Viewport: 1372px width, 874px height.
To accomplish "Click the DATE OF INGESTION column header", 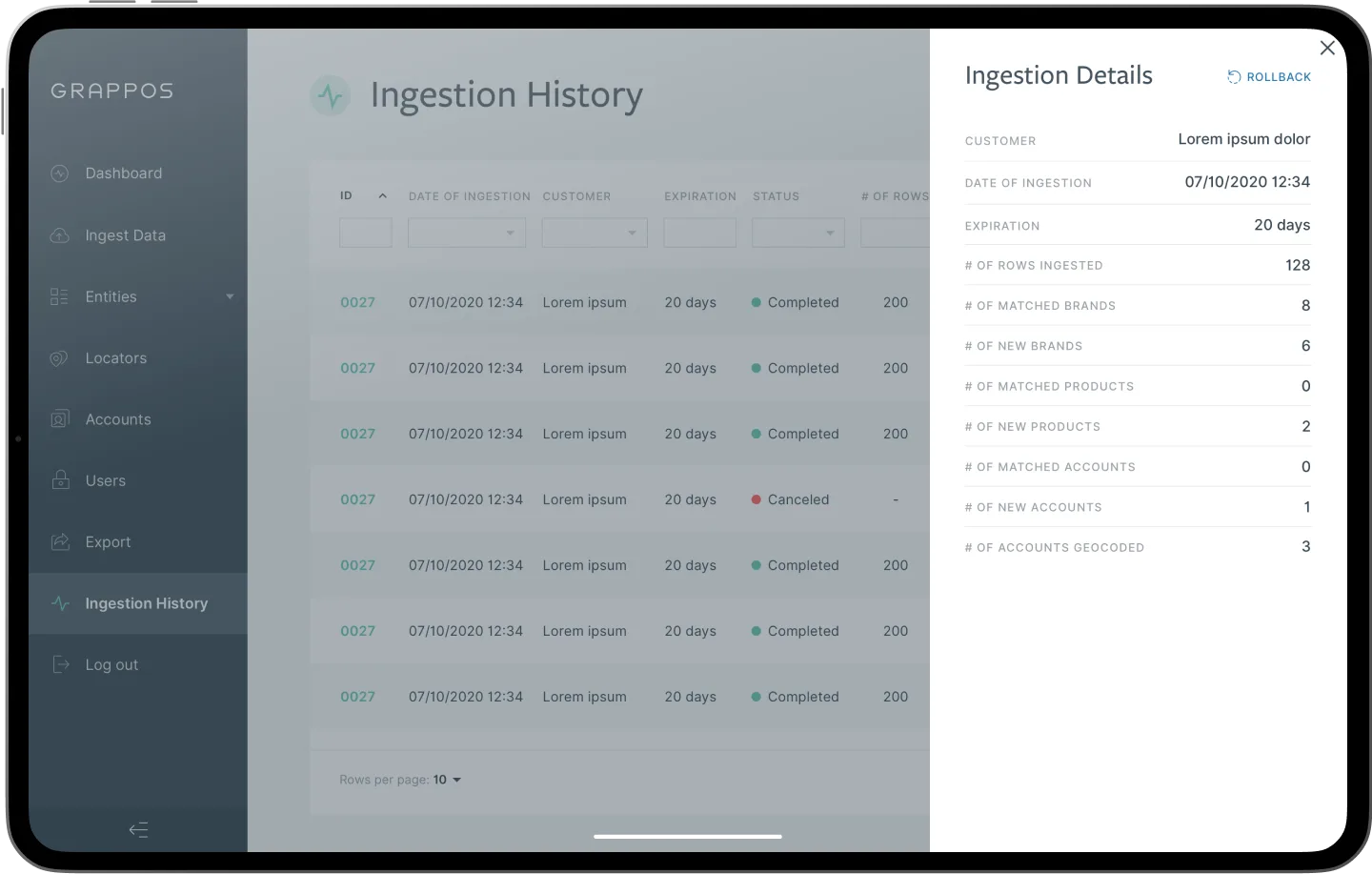I will 470,196.
